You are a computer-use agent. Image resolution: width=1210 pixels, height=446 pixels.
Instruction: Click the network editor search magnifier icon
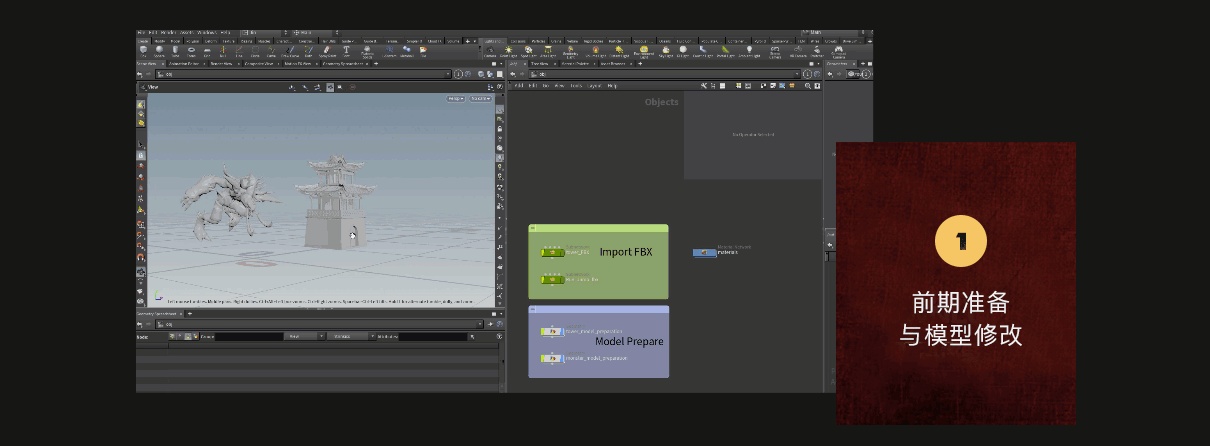[807, 86]
